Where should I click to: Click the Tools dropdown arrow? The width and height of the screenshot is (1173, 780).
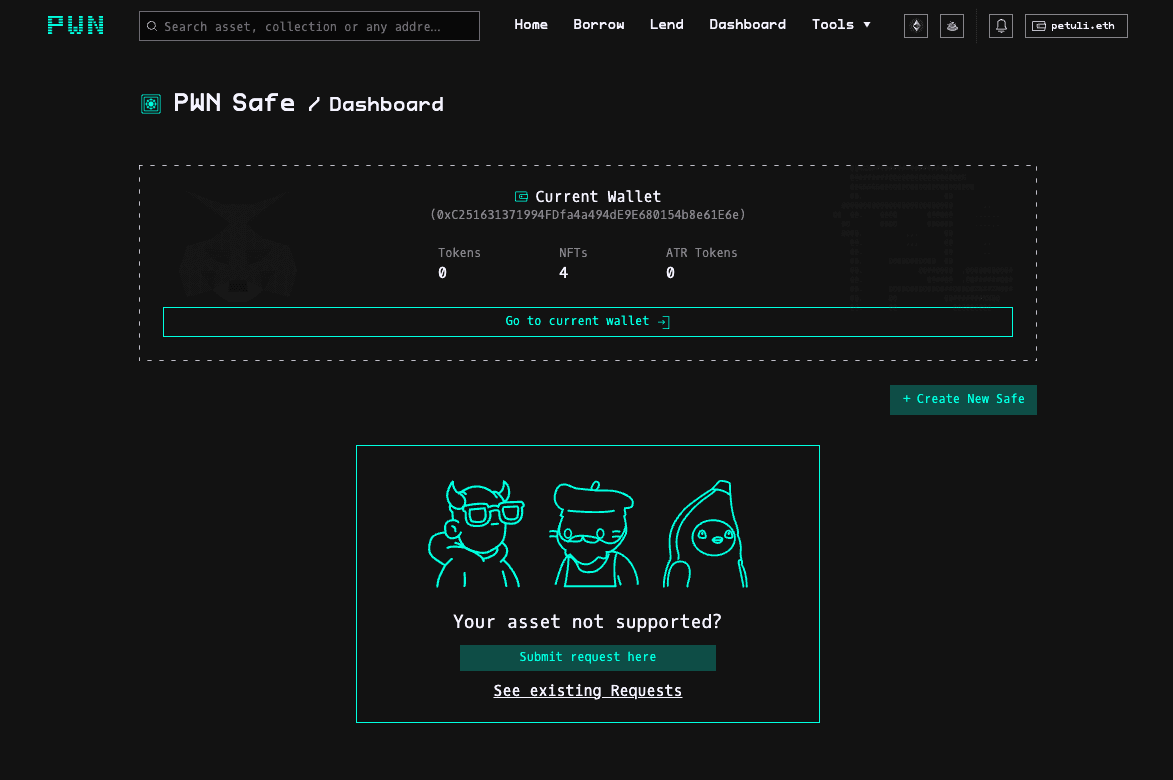867,25
